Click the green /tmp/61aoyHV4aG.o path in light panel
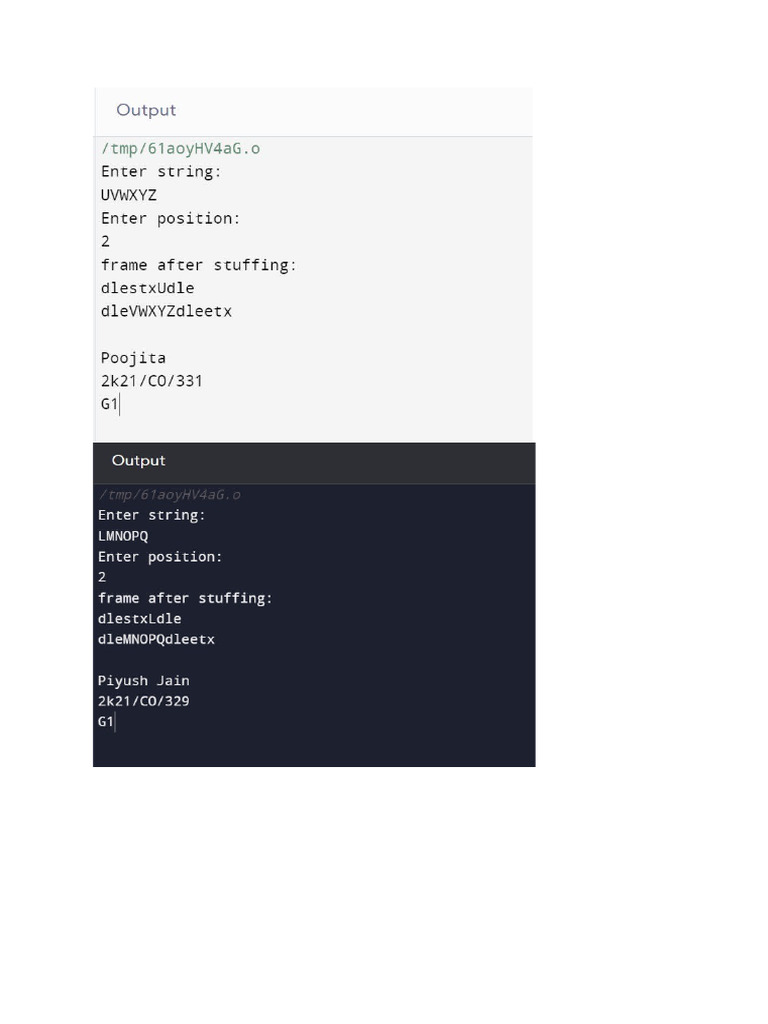Image resolution: width=768 pixels, height=1024 pixels. coord(180,149)
